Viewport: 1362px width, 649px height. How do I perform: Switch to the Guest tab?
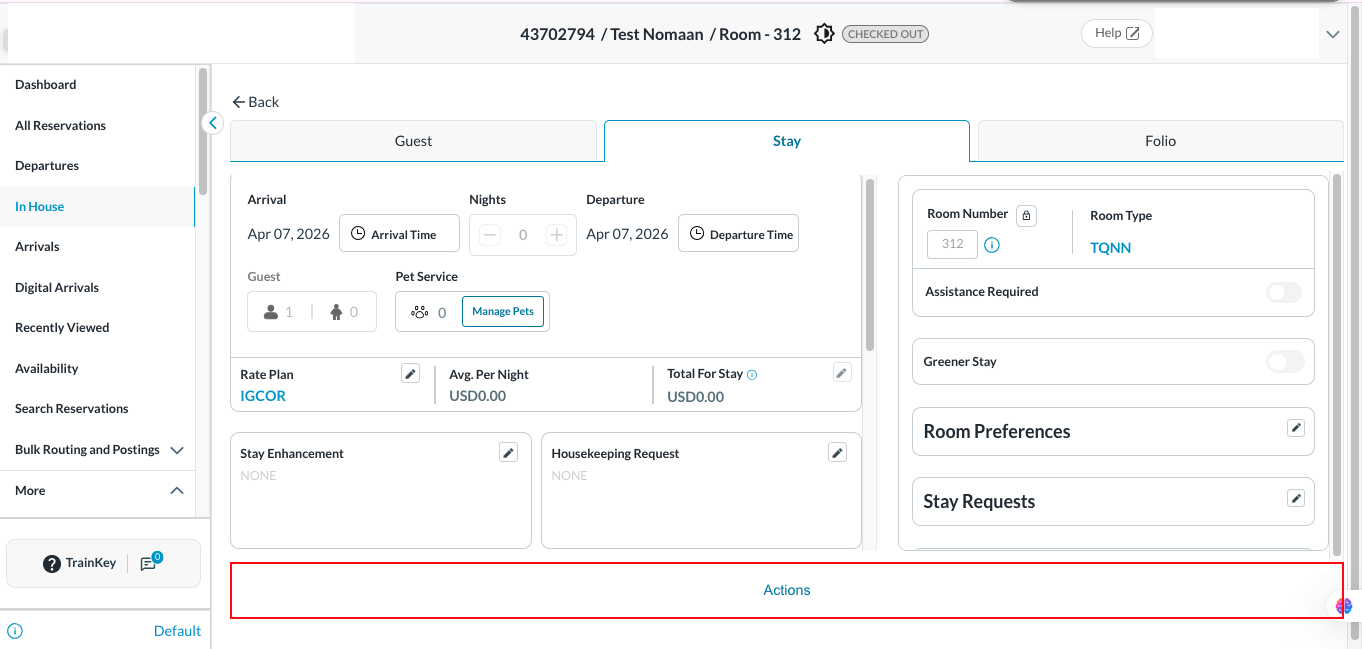(413, 141)
